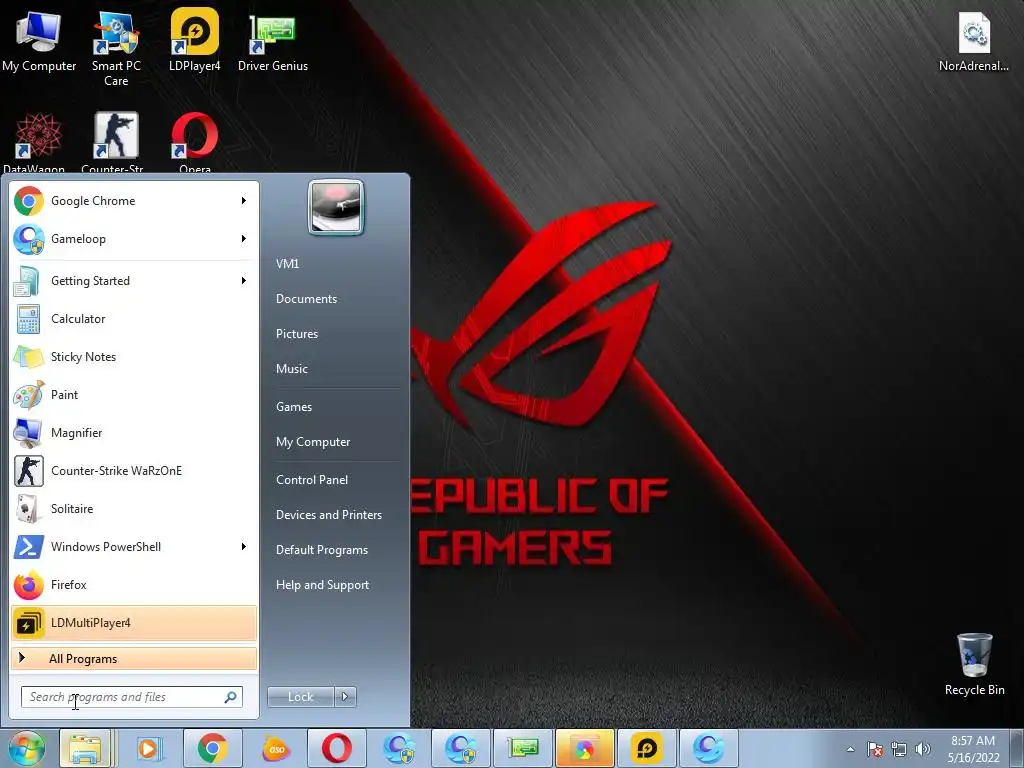Image resolution: width=1024 pixels, height=768 pixels.
Task: Click the Windows Start orb
Action: click(x=26, y=748)
